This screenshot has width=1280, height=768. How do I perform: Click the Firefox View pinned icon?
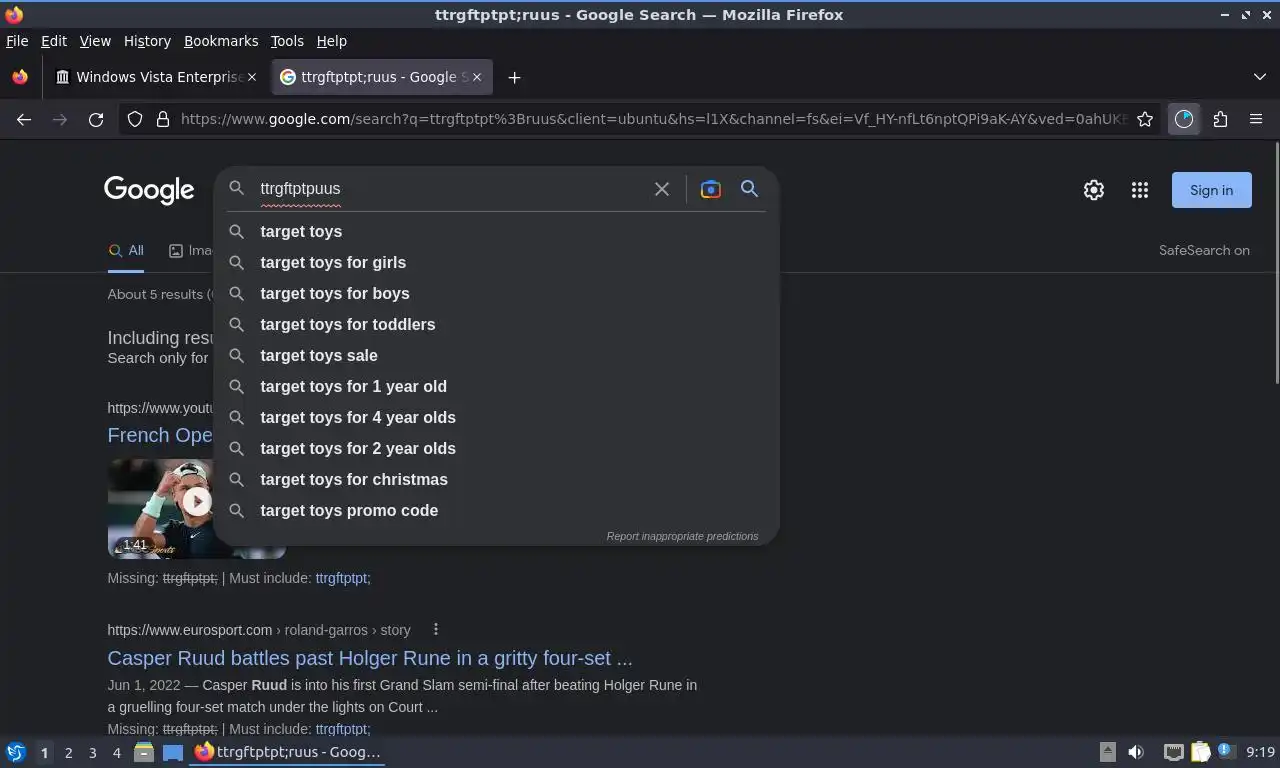click(x=20, y=77)
